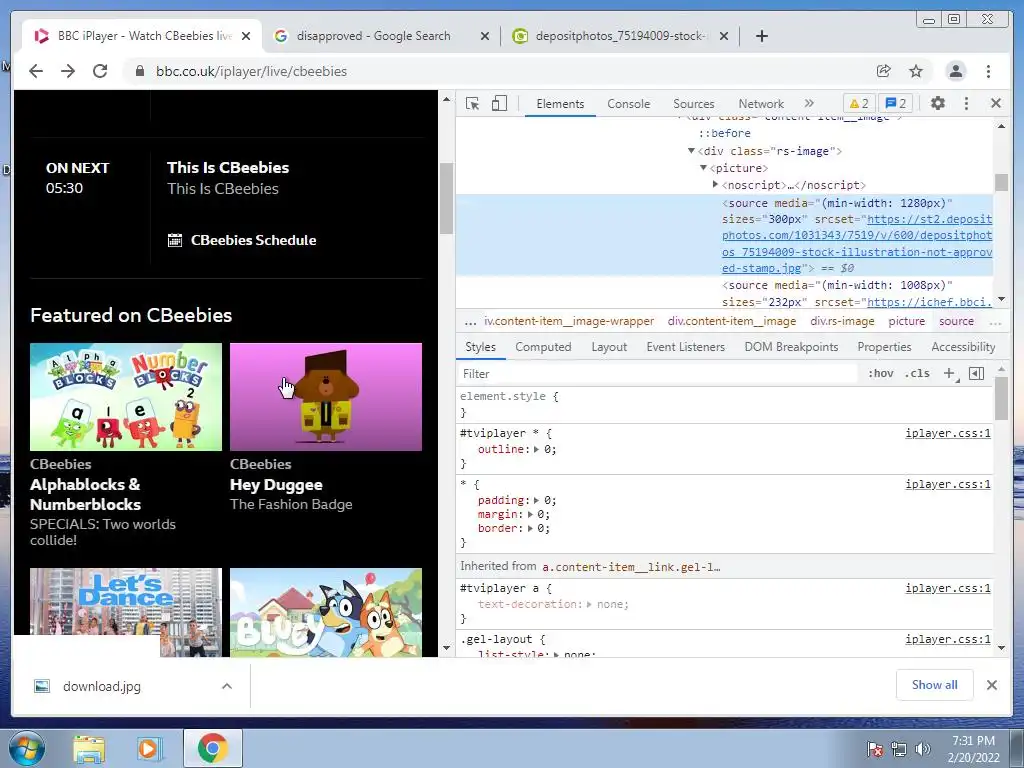Click breadcrumb picture element
1024x768 pixels.
(x=906, y=321)
